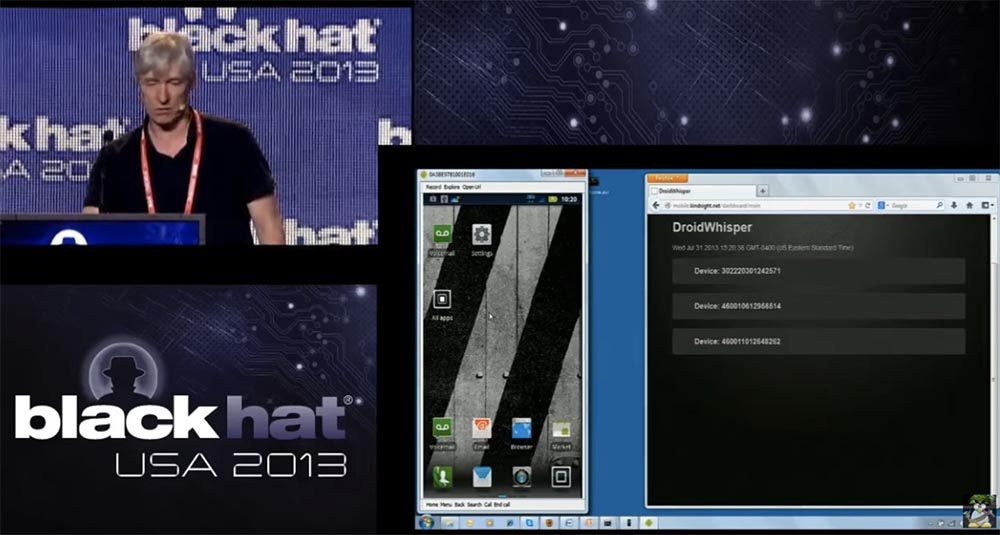
Task: Open the Open Url menu in phone viewer
Action: (x=471, y=187)
